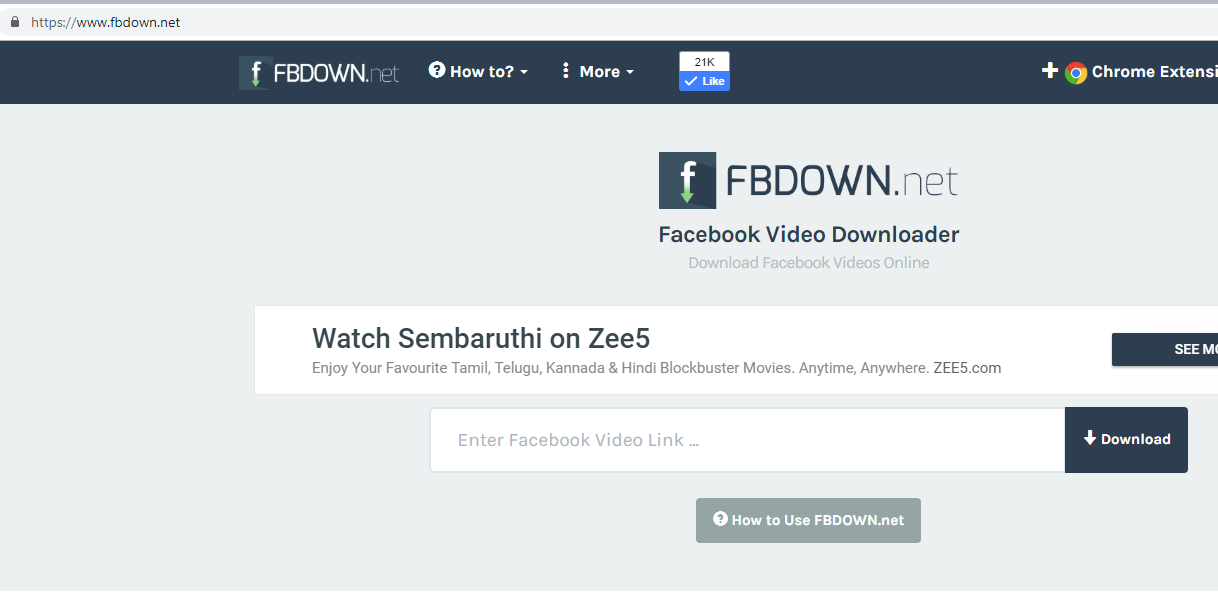Click the large FBDOWN logo icon above heading
Image resolution: width=1218 pixels, height=605 pixels.
[687, 180]
